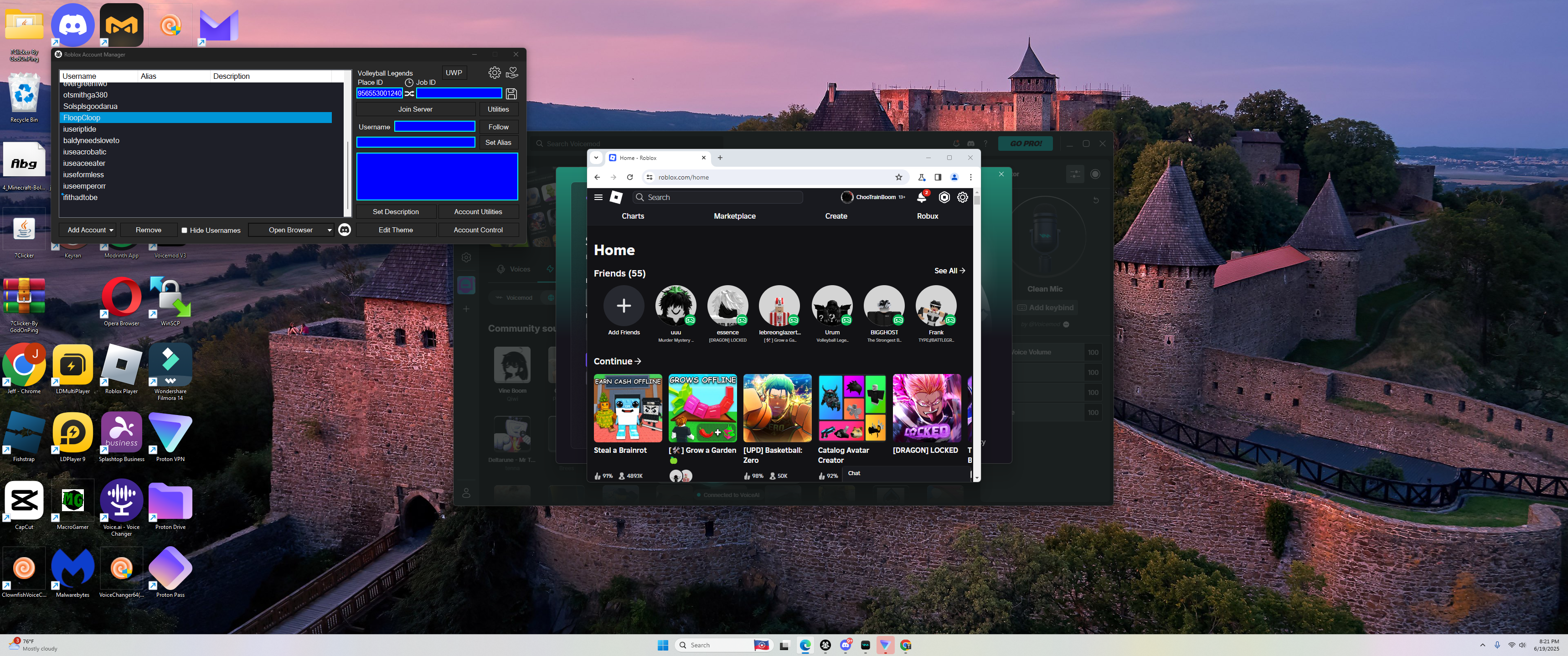Switch to the Charts tab
The image size is (1568, 656).
[632, 216]
